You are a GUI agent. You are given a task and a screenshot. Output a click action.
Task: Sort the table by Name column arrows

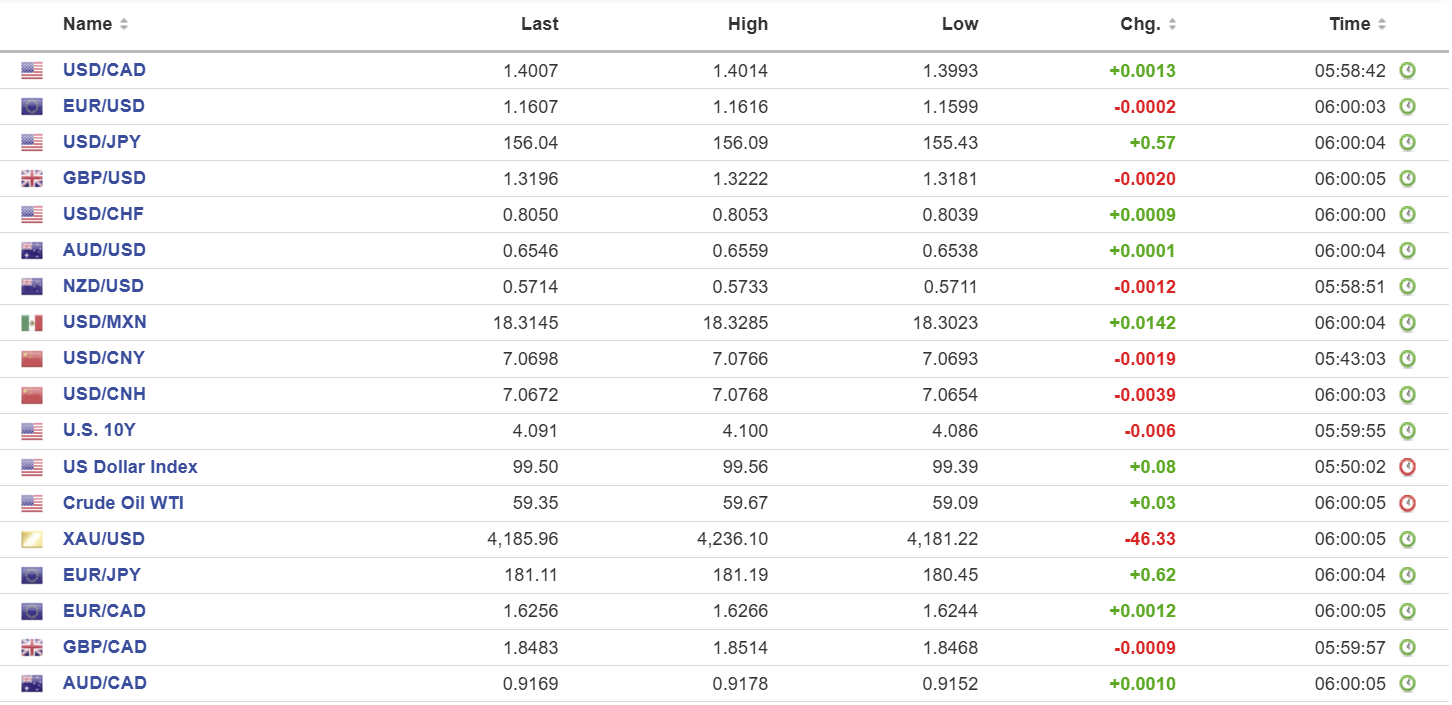[x=124, y=24]
